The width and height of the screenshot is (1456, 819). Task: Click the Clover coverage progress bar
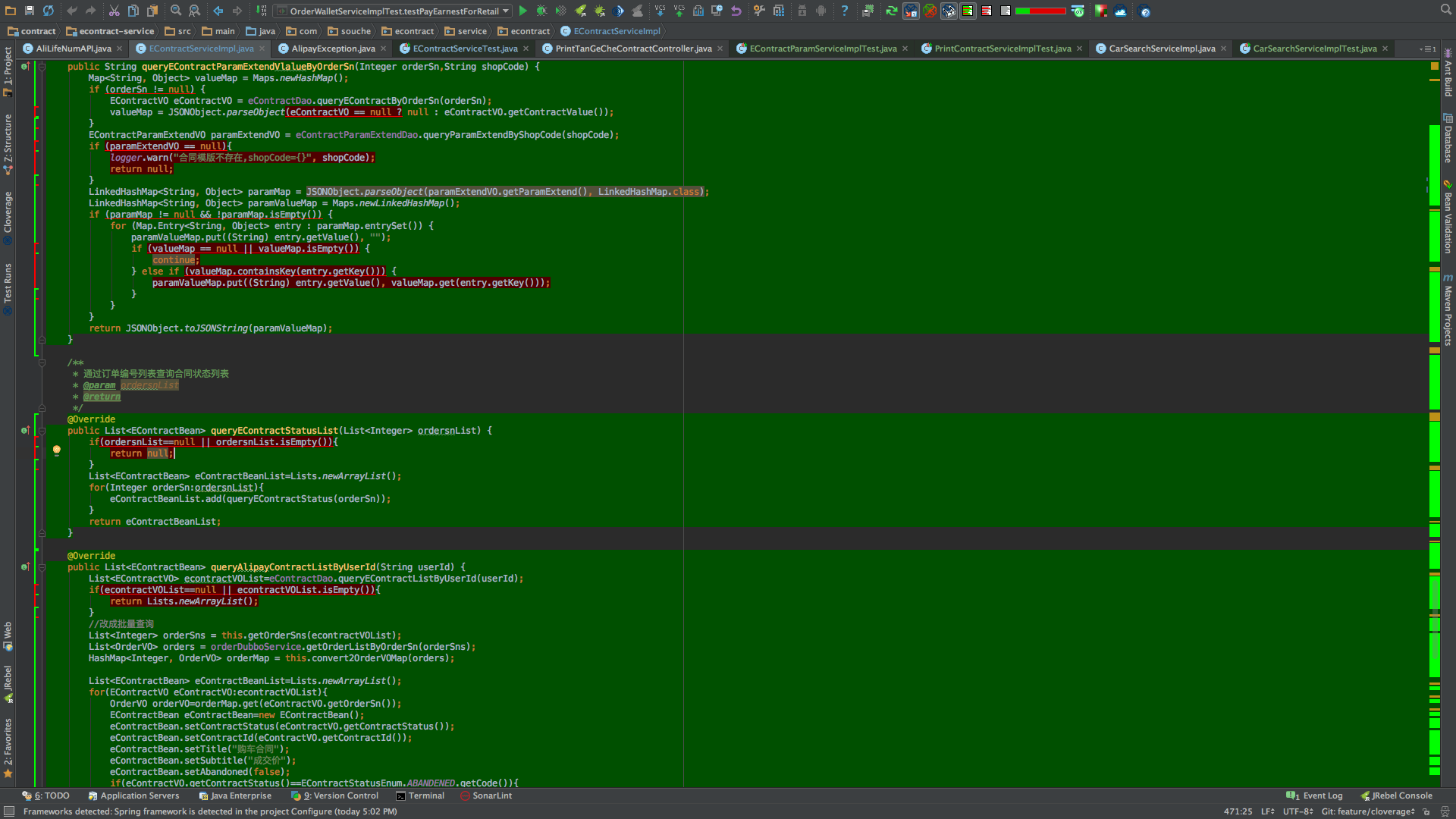tap(1040, 11)
